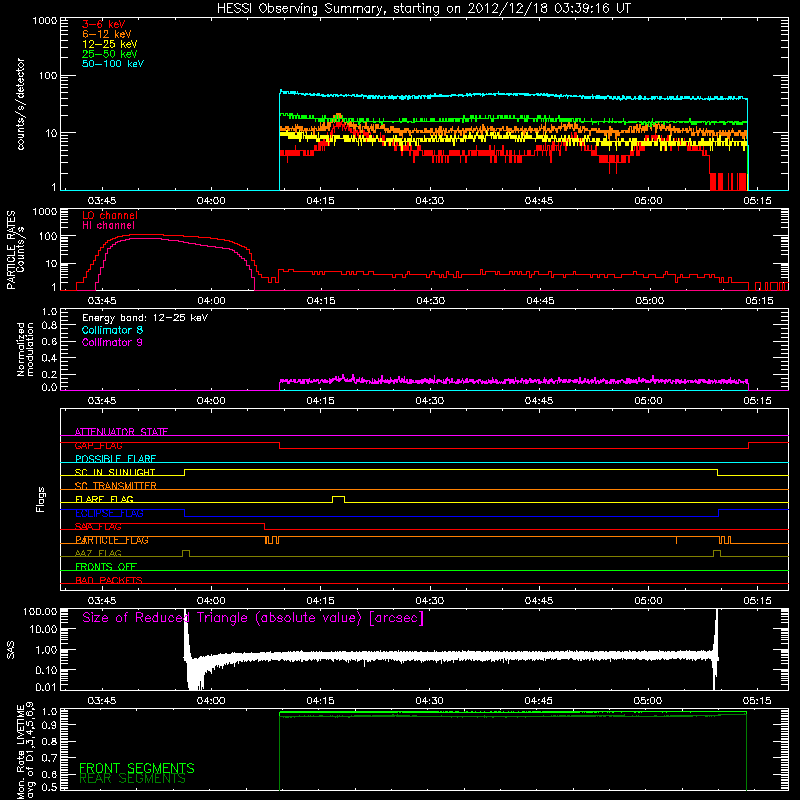Click the Size of Reduced Triangle label
Viewport: 800px width, 800px height.
tap(253, 618)
